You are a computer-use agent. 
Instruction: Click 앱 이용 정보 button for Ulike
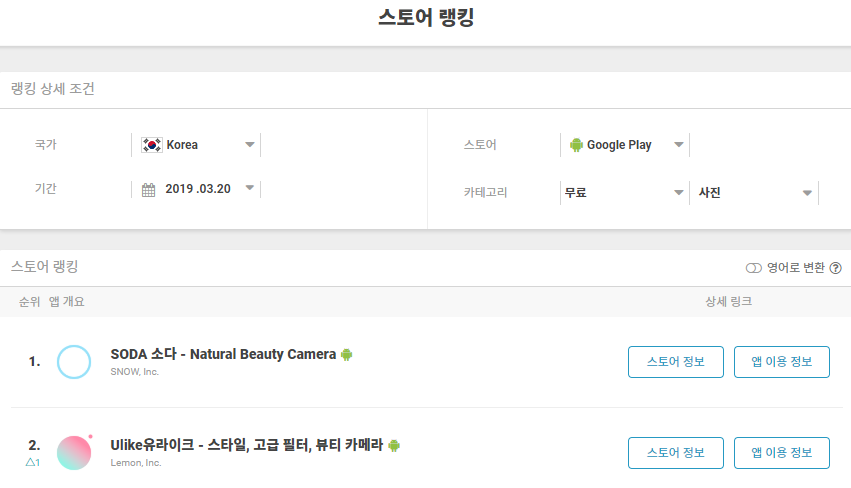(x=782, y=453)
